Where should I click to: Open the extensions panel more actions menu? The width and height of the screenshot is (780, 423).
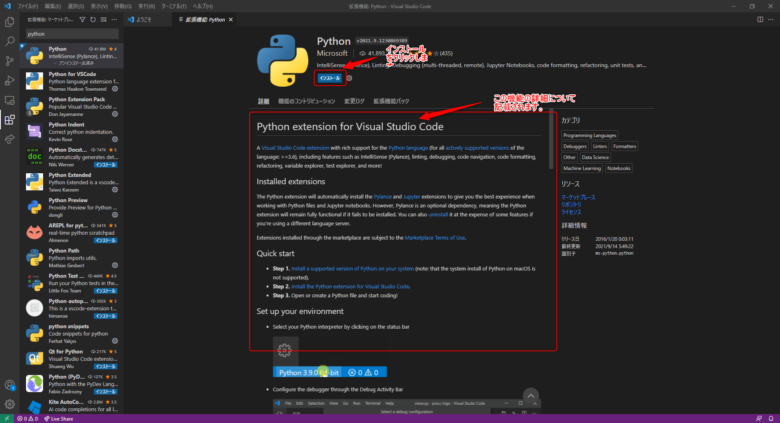(x=114, y=19)
